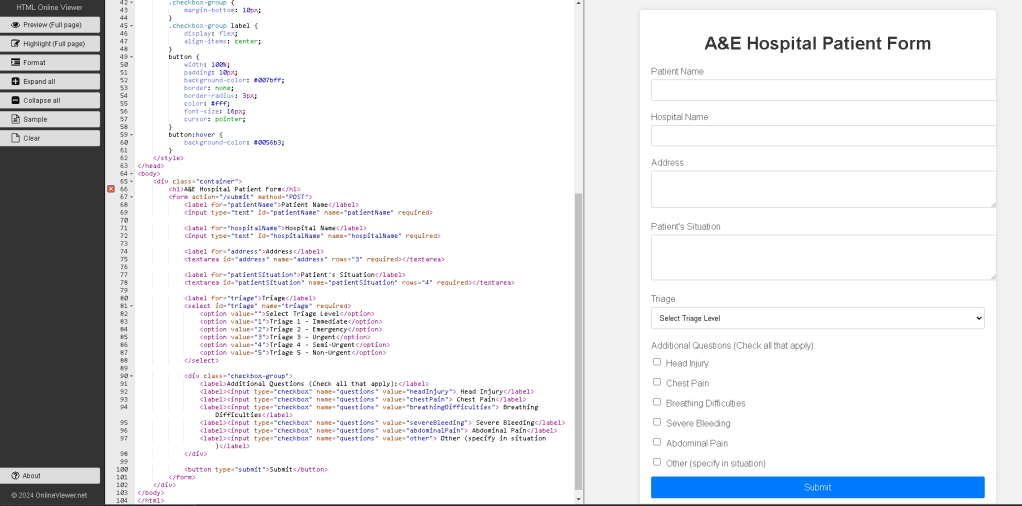This screenshot has width=1022, height=506.
Task: Click the A&E Hospital Patient Form heading
Action: pos(817,44)
